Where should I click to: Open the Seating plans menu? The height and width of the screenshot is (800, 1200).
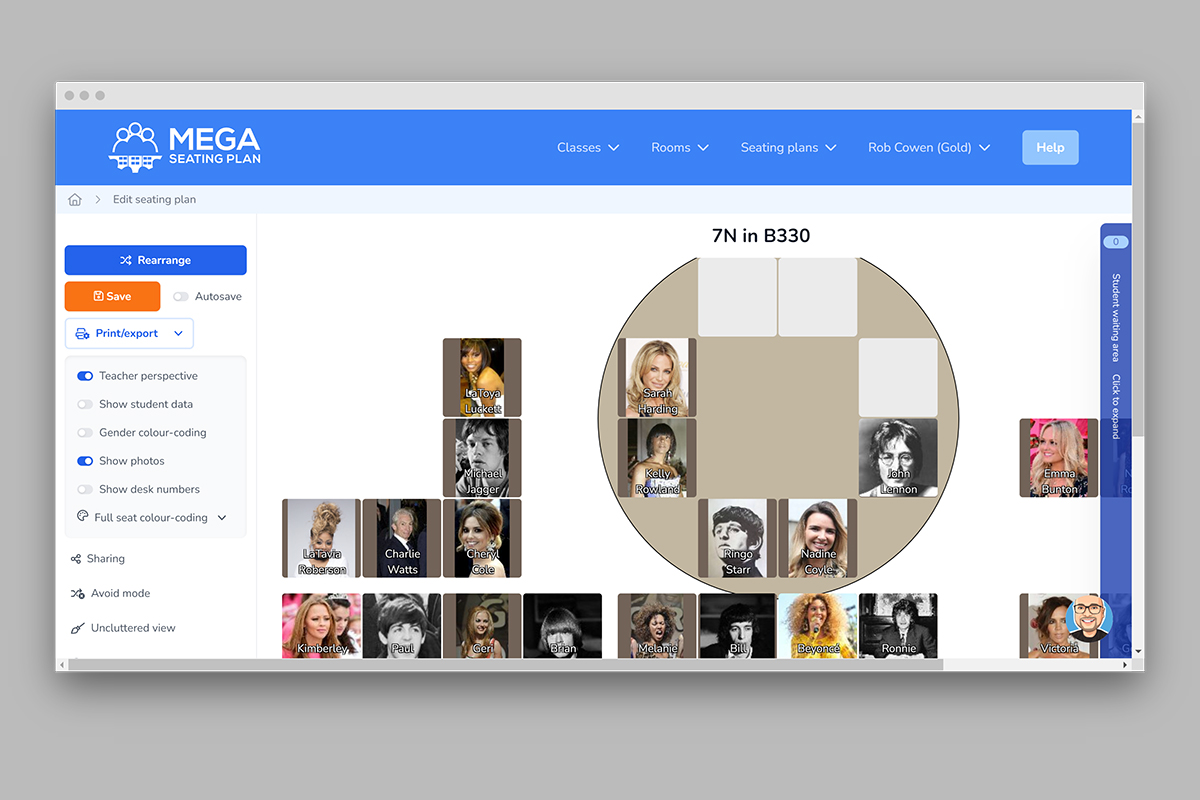pos(788,147)
